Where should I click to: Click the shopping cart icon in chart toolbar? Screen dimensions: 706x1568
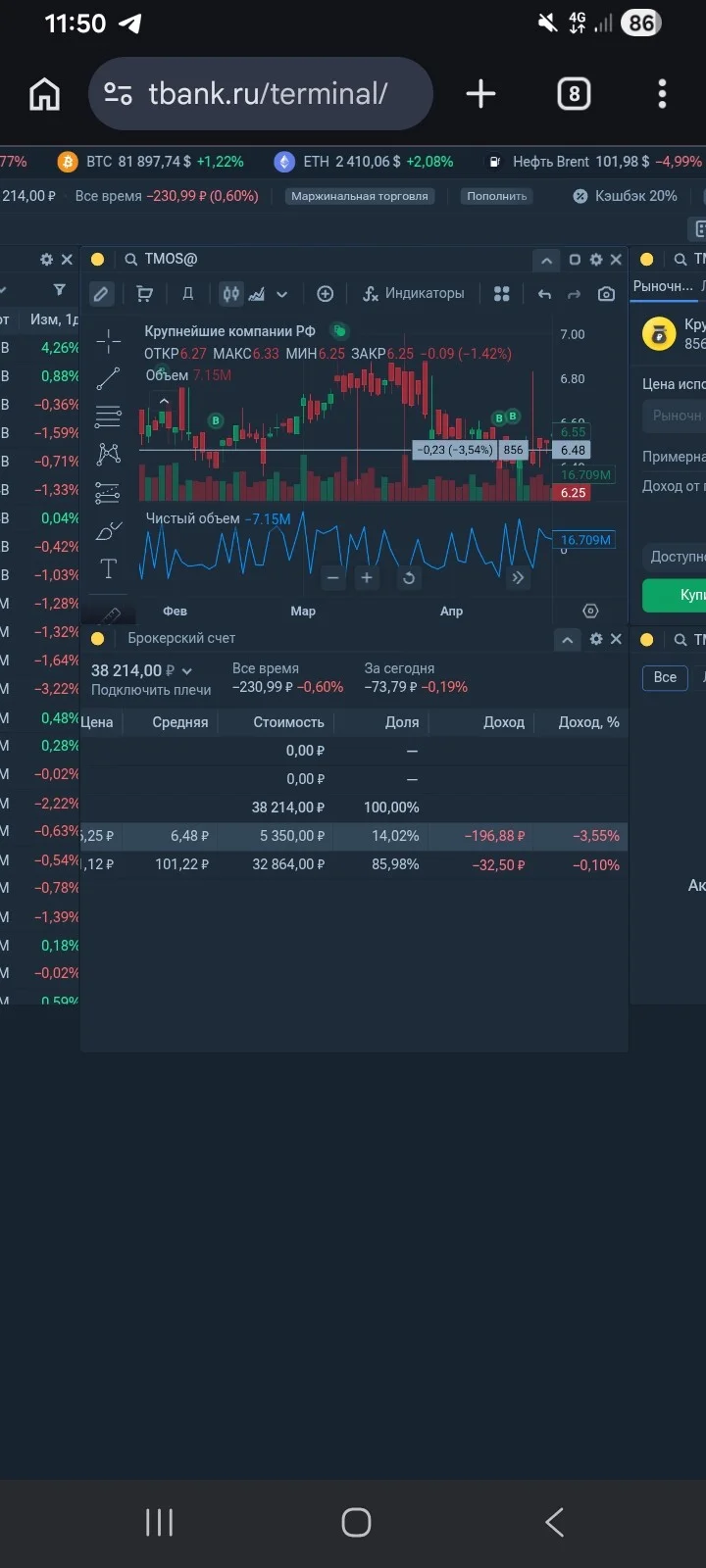(145, 294)
